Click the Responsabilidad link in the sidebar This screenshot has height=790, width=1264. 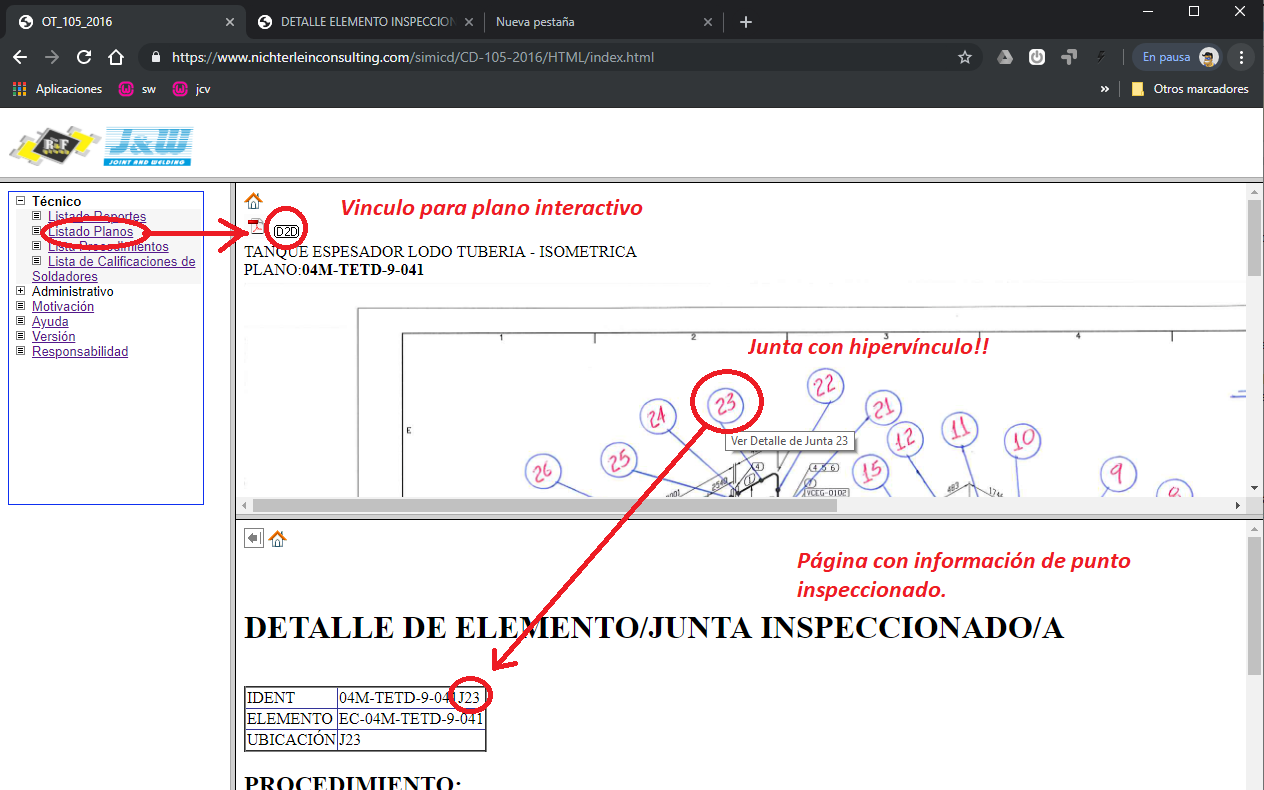[80, 351]
